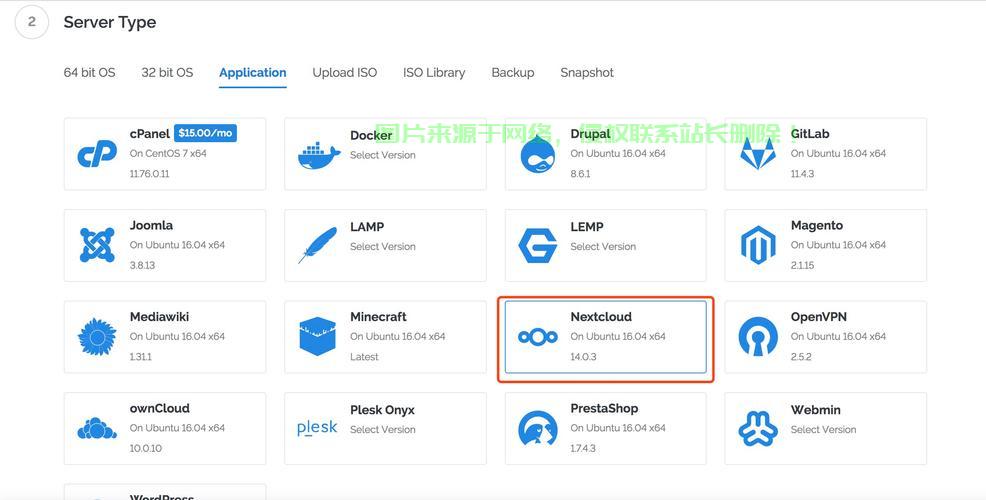Click the PrestaShop logo icon

click(538, 428)
